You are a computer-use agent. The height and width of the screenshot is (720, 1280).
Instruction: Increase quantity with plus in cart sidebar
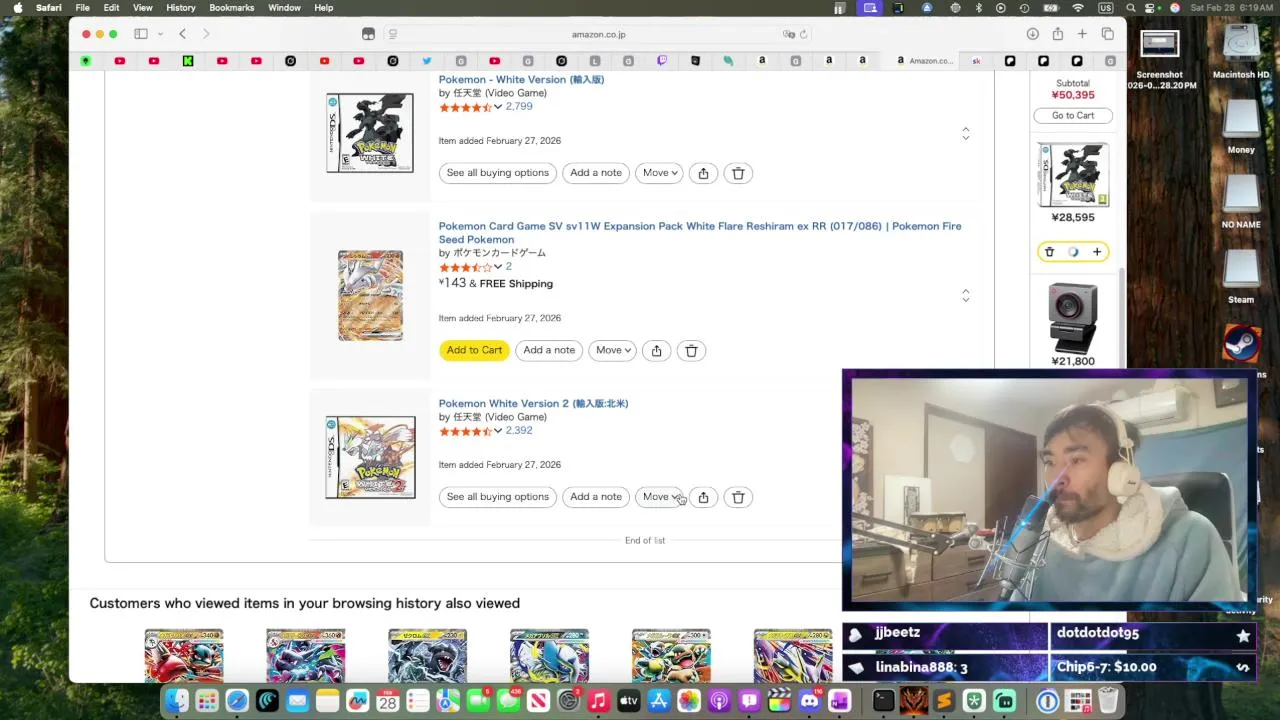click(x=1097, y=252)
